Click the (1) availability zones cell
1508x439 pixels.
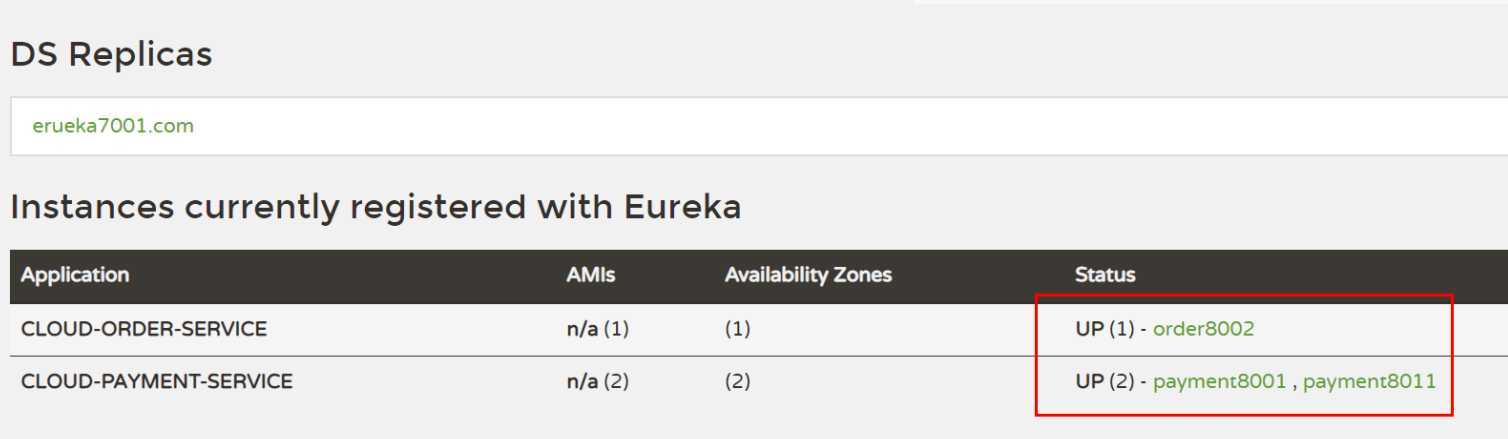[x=737, y=329]
